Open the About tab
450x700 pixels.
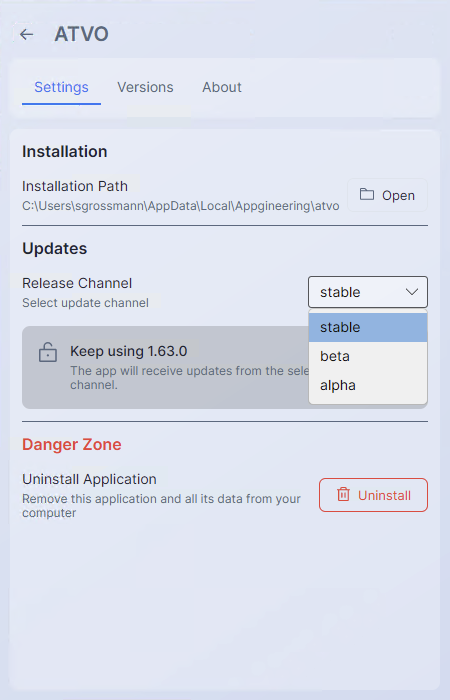point(222,87)
